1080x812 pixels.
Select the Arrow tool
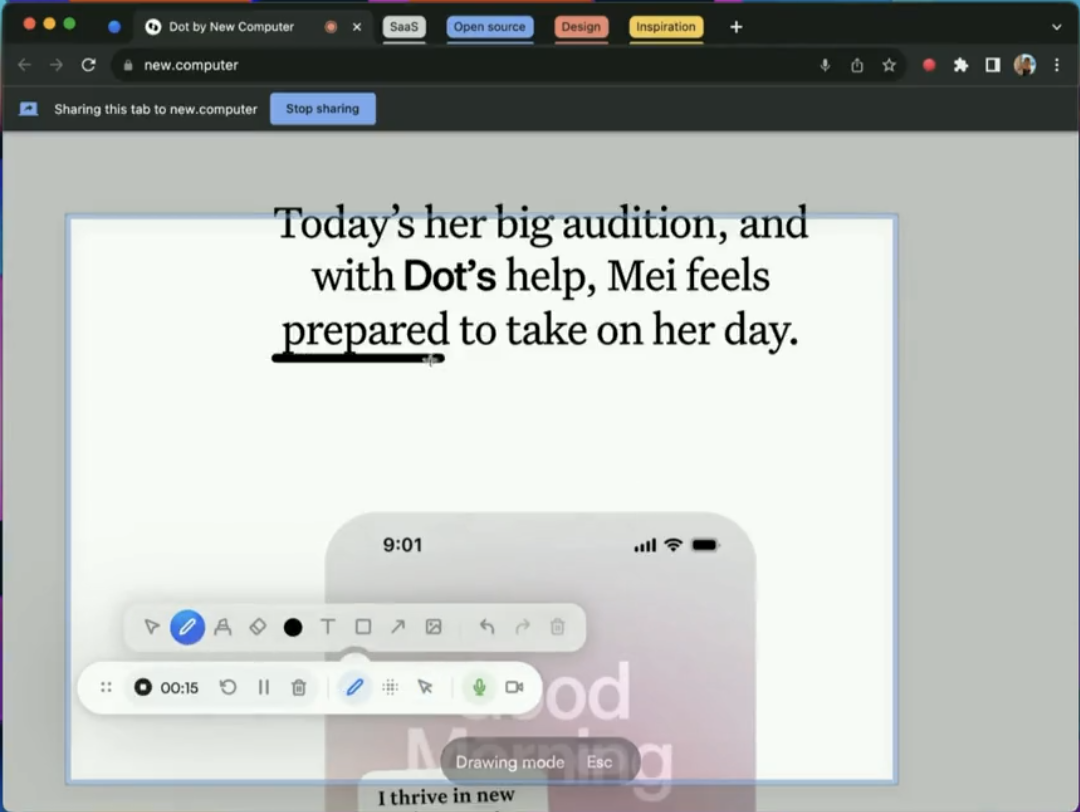coord(398,627)
